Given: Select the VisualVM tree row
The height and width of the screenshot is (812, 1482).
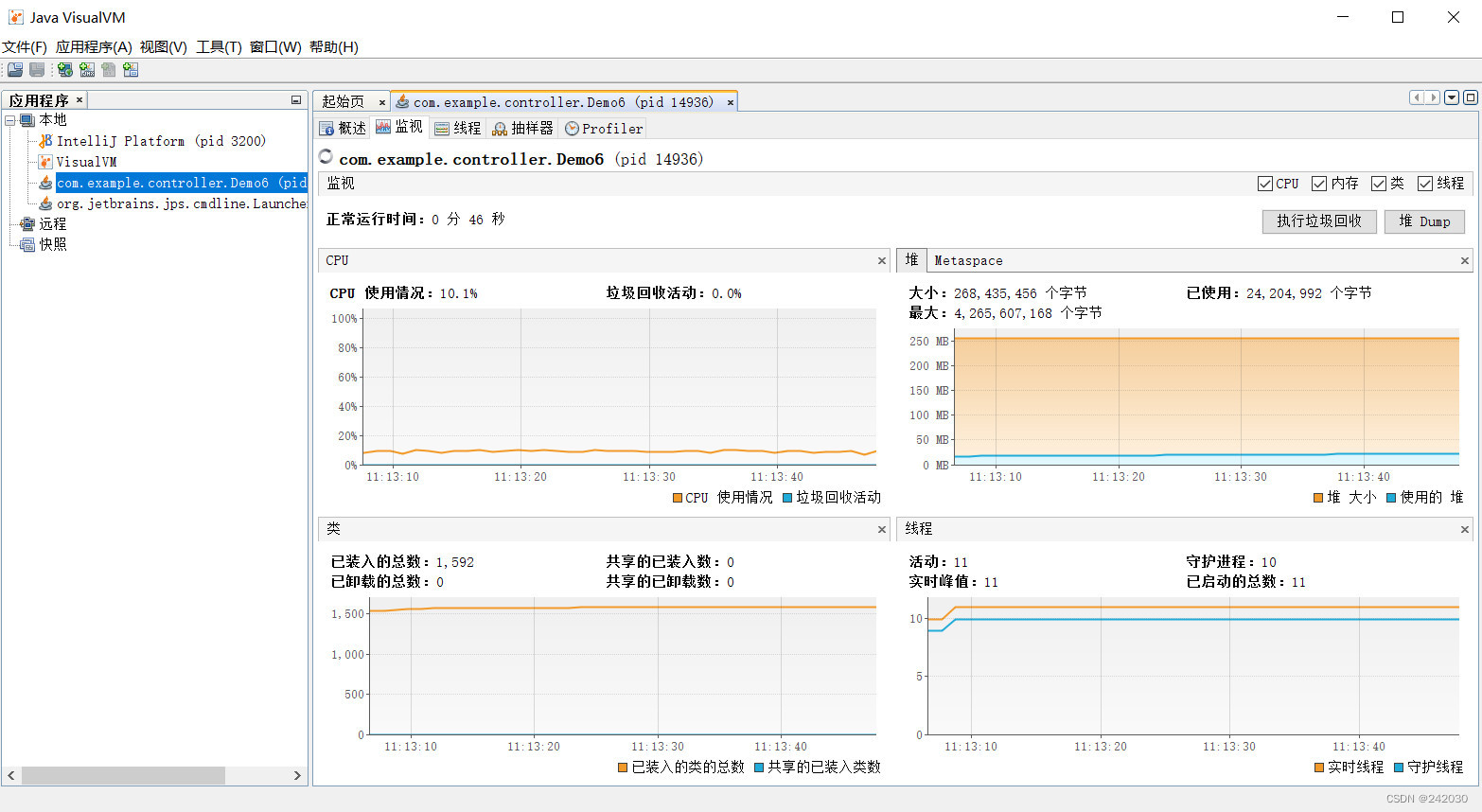Looking at the screenshot, I should (86, 162).
